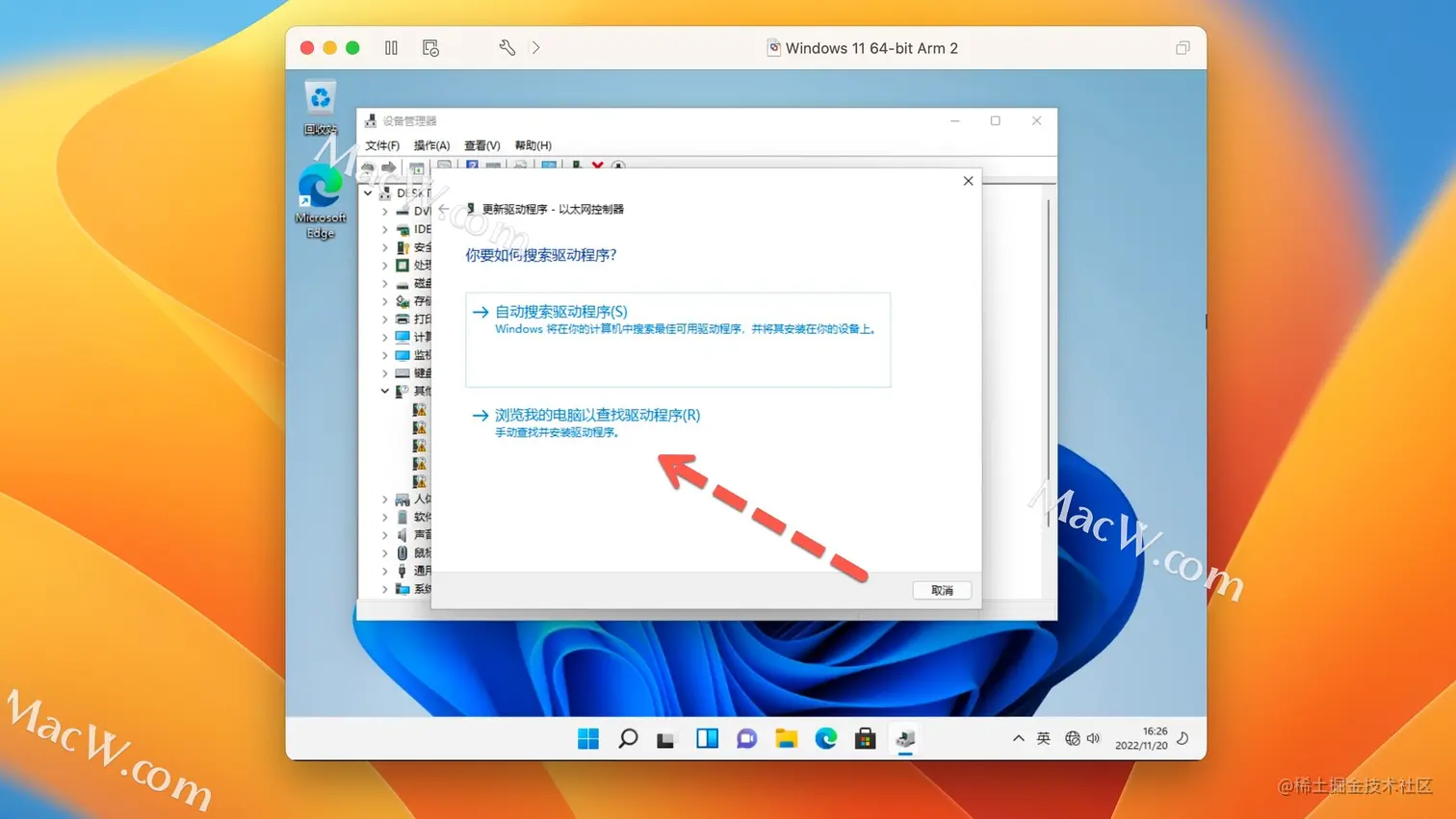Image resolution: width=1456 pixels, height=819 pixels.
Task: Expand the 声音 audio devices tree node
Action: [385, 534]
